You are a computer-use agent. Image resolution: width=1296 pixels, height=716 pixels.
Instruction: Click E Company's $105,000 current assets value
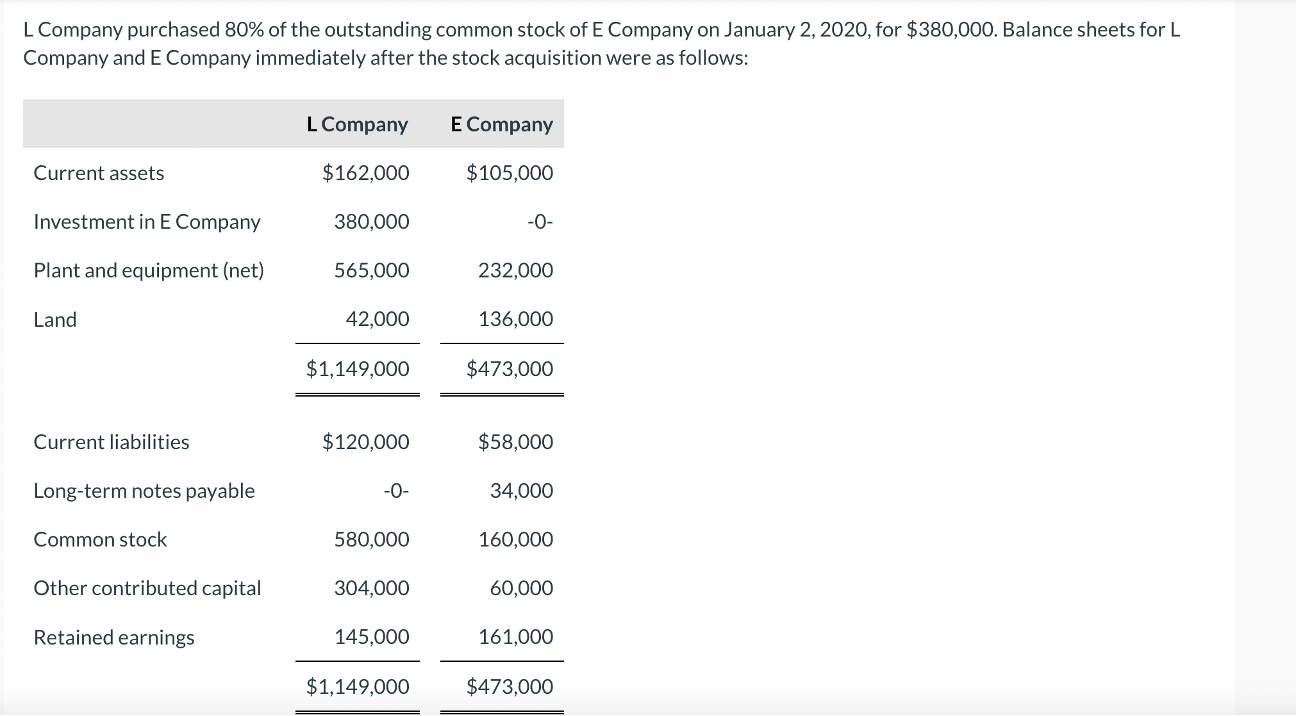click(x=509, y=173)
